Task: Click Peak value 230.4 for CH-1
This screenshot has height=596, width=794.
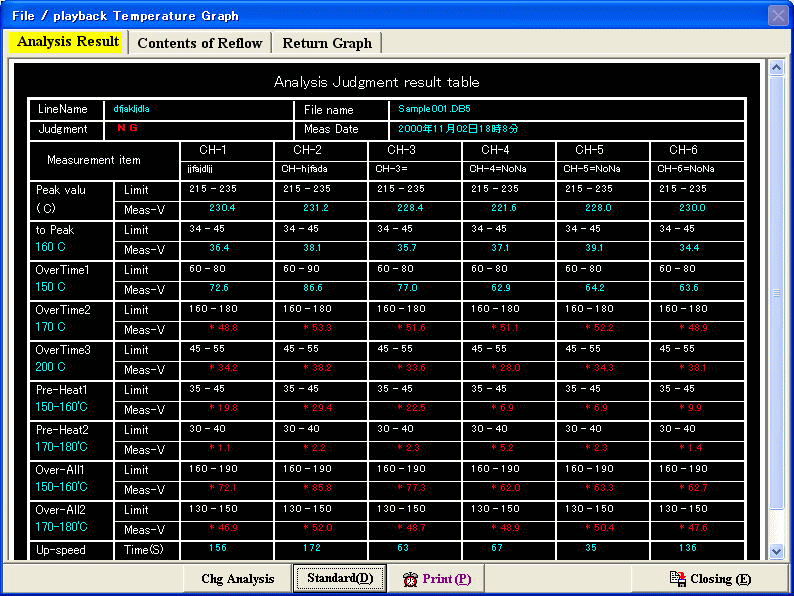Action: point(222,208)
